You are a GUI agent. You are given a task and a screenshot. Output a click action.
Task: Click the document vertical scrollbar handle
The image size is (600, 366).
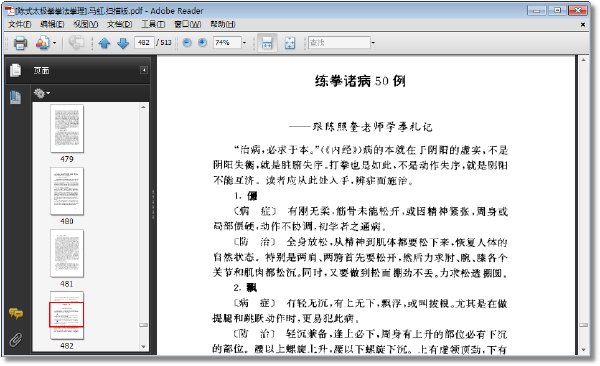point(584,325)
